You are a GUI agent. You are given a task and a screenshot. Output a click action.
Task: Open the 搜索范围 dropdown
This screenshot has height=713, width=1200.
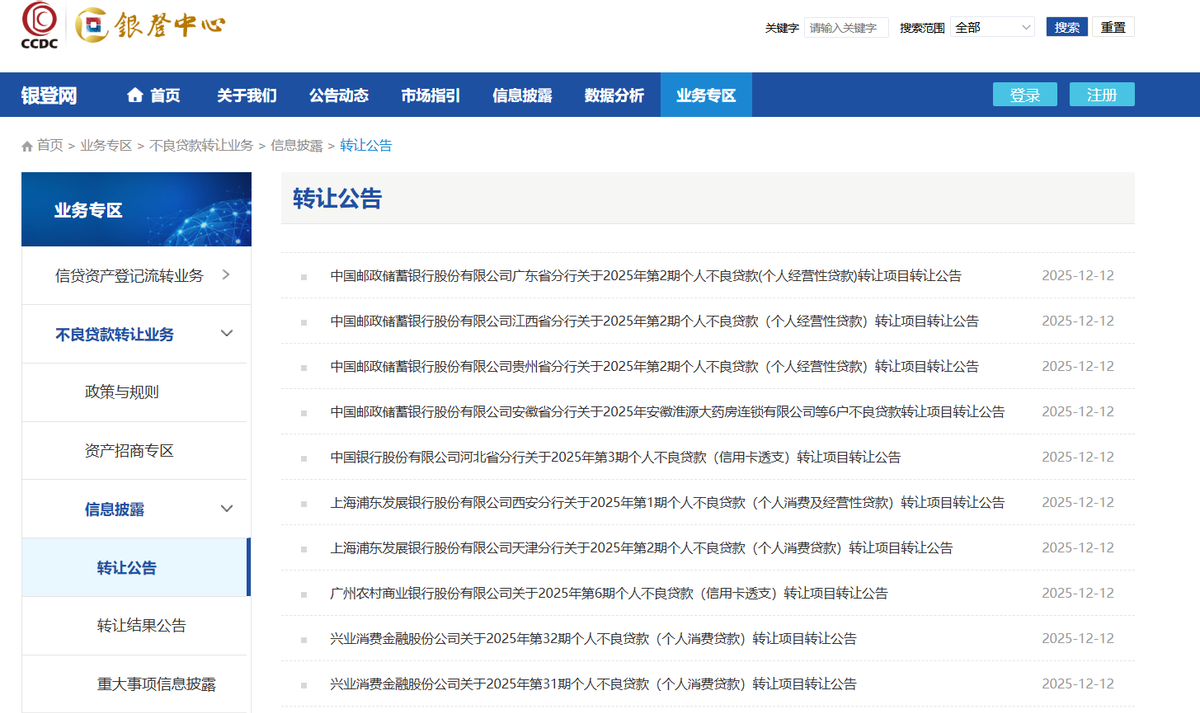point(992,28)
